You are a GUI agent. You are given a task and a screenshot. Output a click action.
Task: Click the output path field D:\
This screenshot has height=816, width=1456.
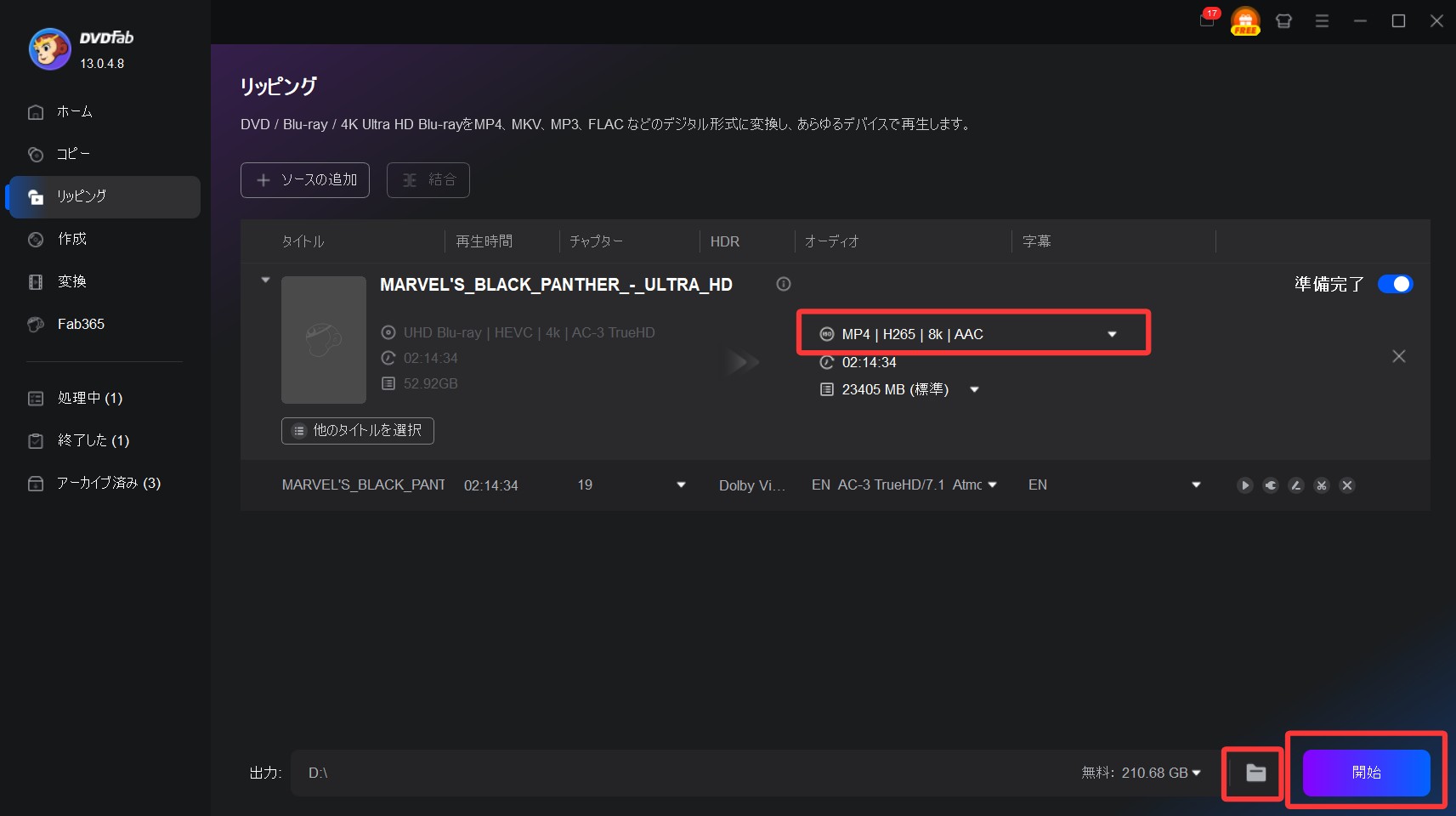(680, 773)
